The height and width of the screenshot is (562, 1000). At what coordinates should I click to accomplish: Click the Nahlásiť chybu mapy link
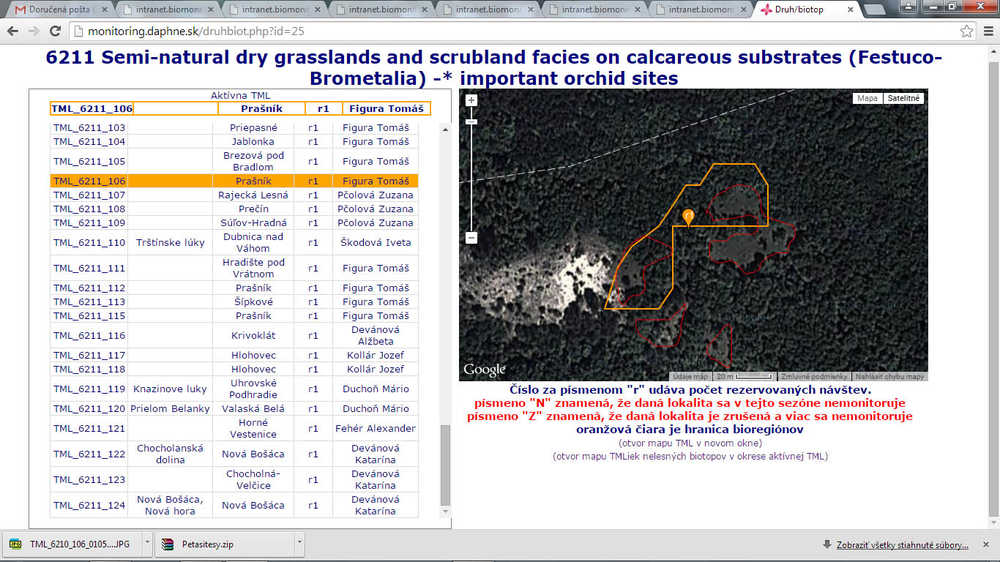click(x=890, y=376)
